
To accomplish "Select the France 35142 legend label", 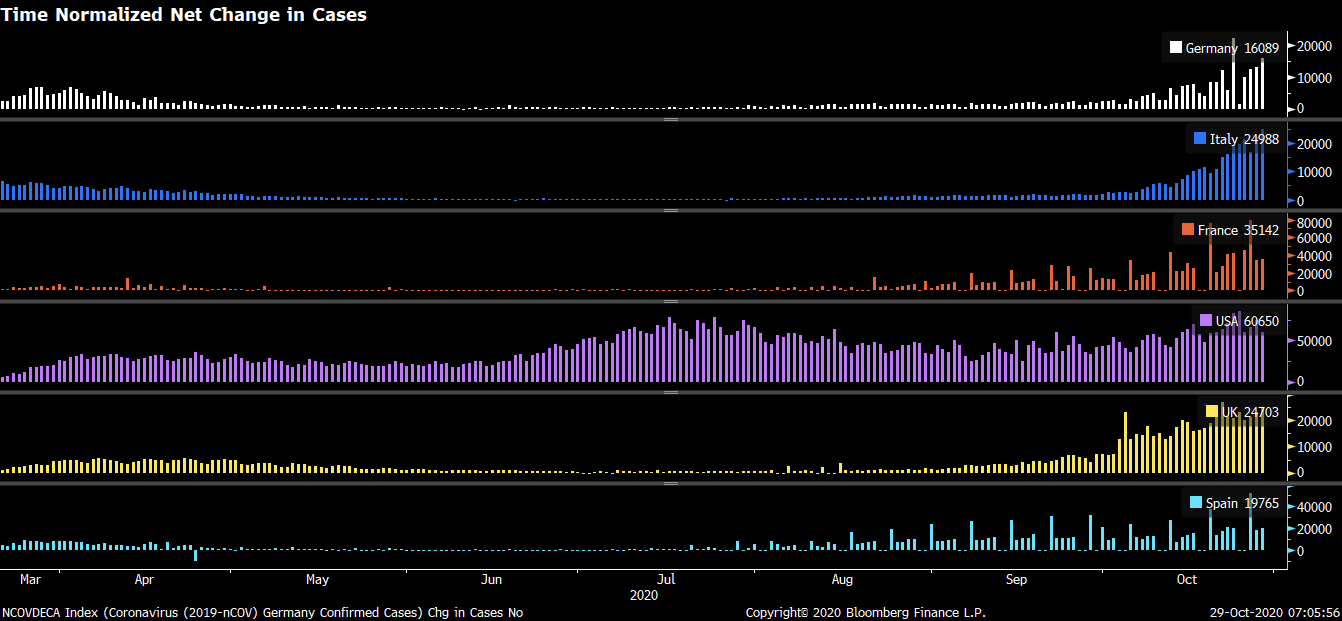I will (x=1238, y=230).
